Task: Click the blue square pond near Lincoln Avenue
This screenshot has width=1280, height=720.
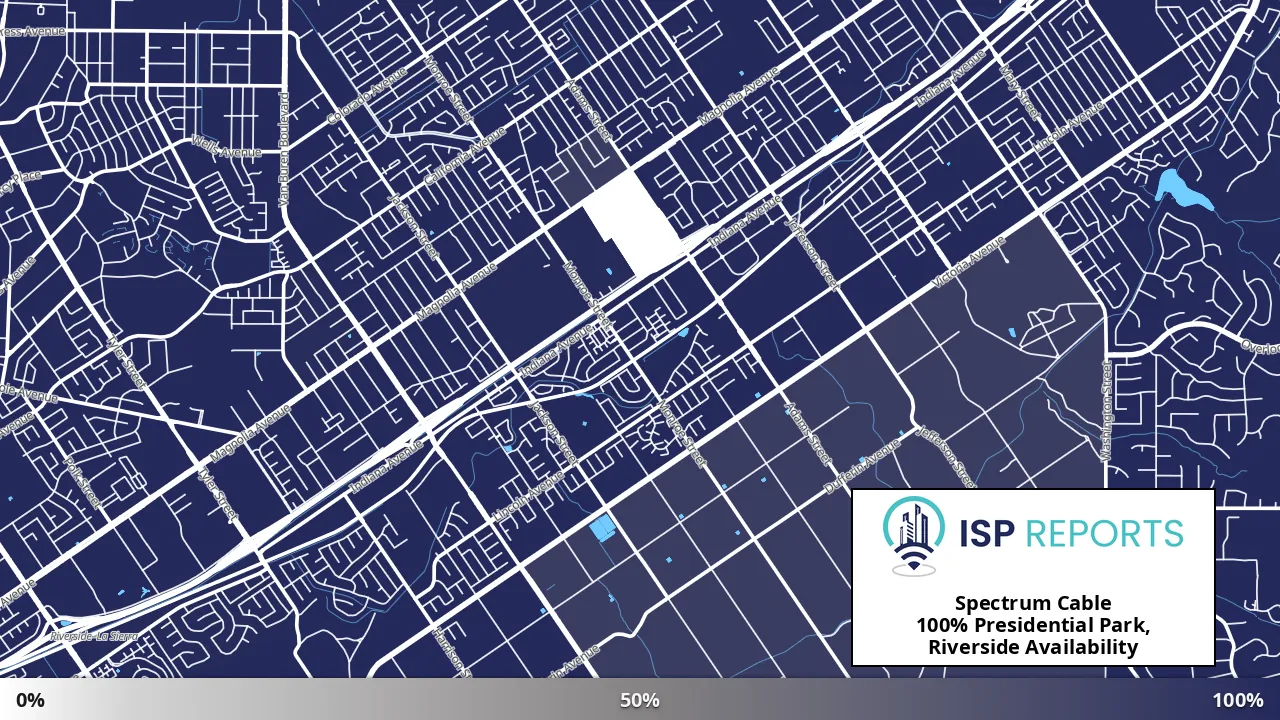Action: (602, 528)
